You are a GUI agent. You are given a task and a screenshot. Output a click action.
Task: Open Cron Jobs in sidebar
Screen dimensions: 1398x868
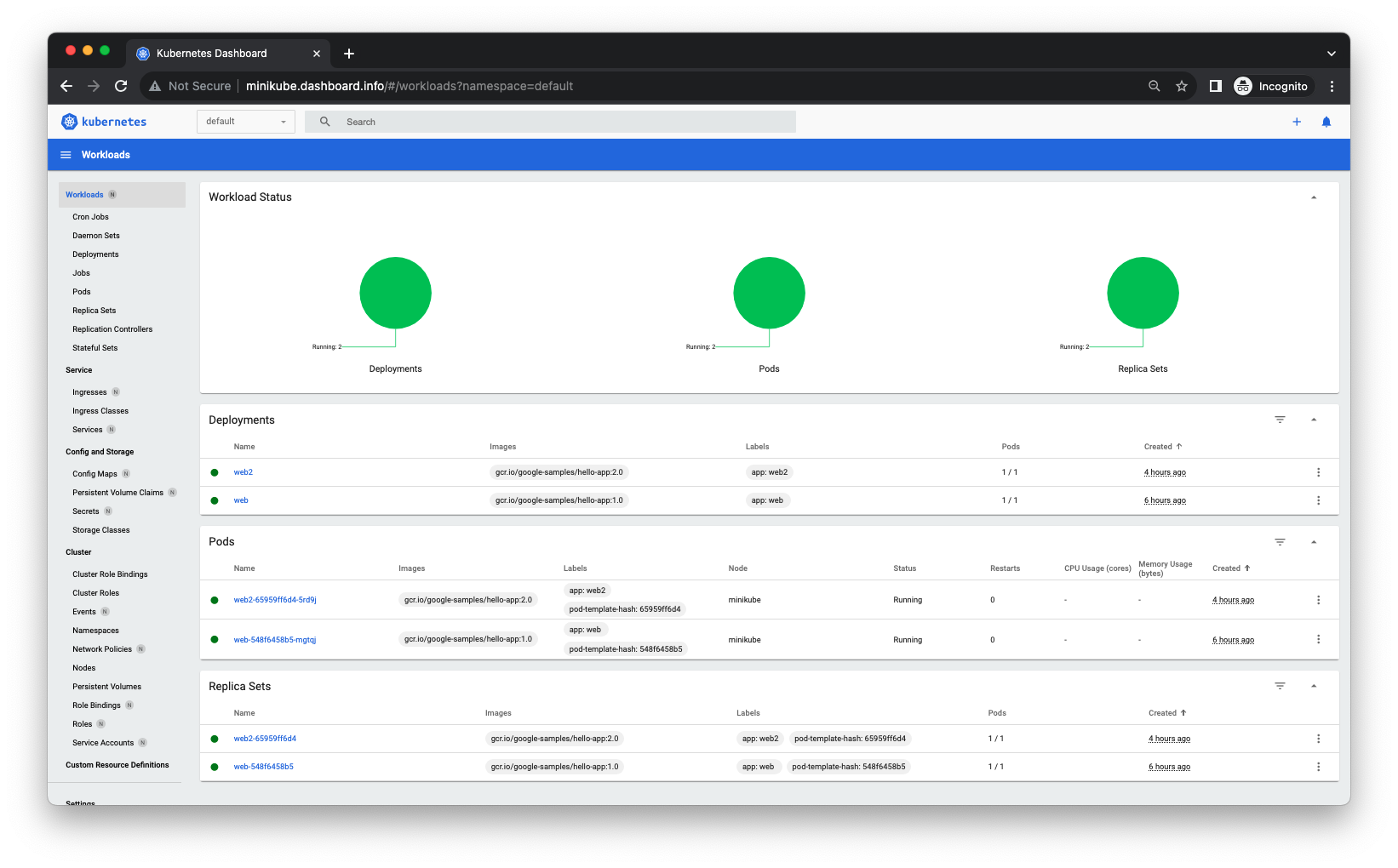pyautogui.click(x=90, y=217)
